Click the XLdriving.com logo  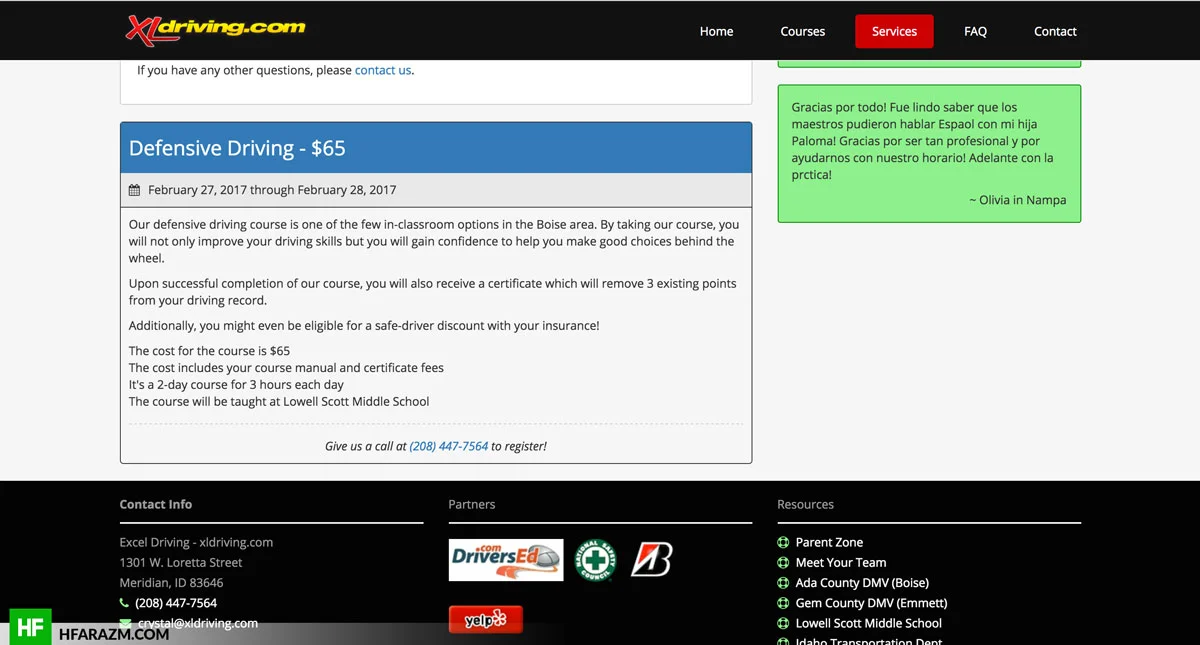coord(215,29)
